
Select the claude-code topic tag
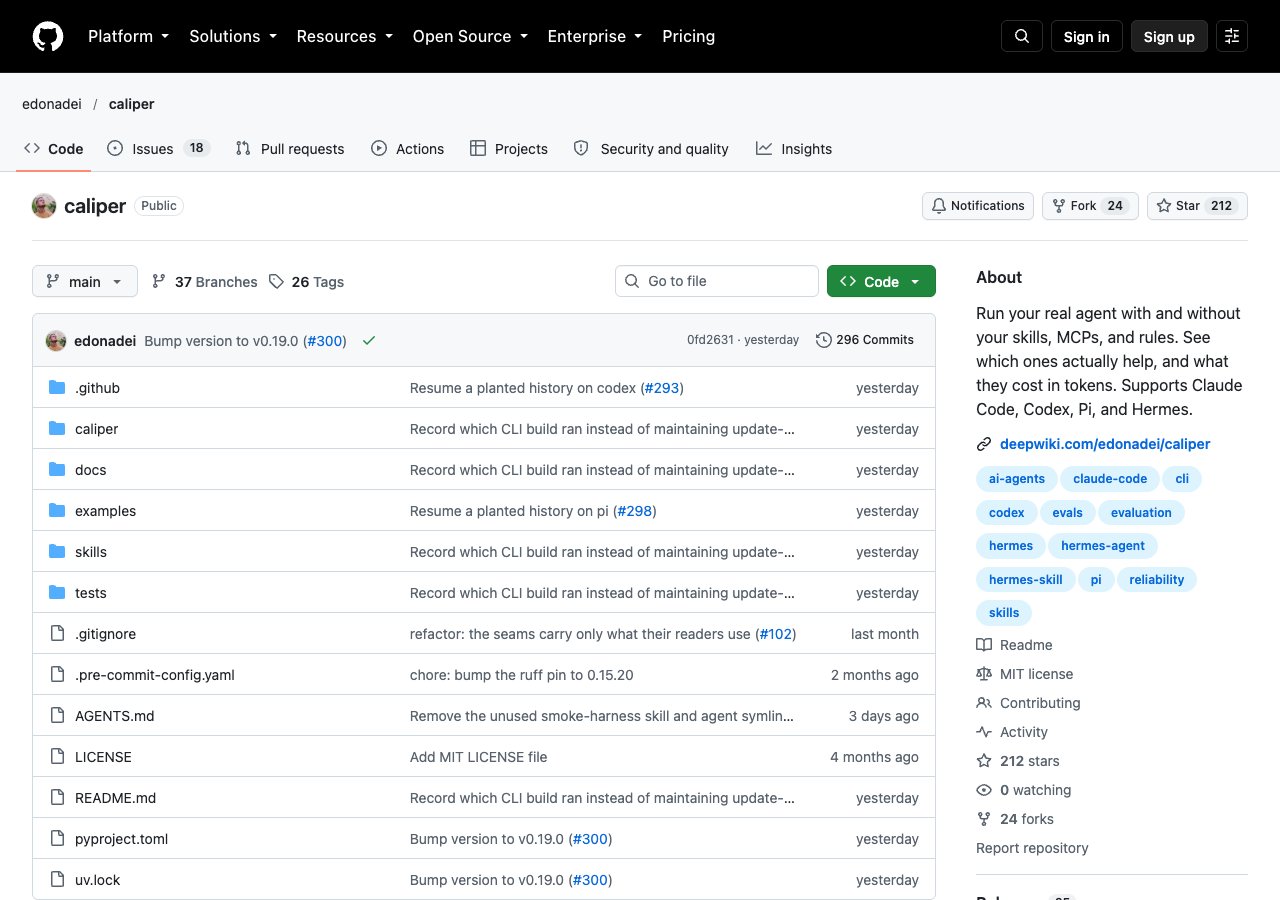(1110, 479)
